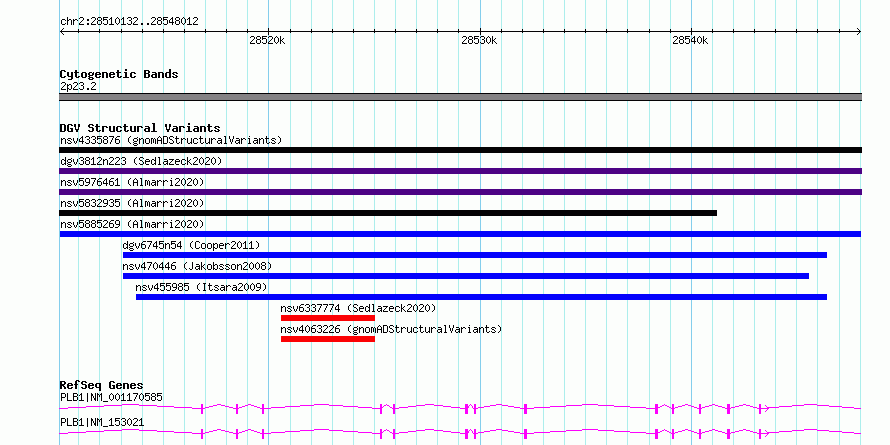This screenshot has height=445, width=890.
Task: Click the 28530k ruler tick label
Action: pos(479,41)
